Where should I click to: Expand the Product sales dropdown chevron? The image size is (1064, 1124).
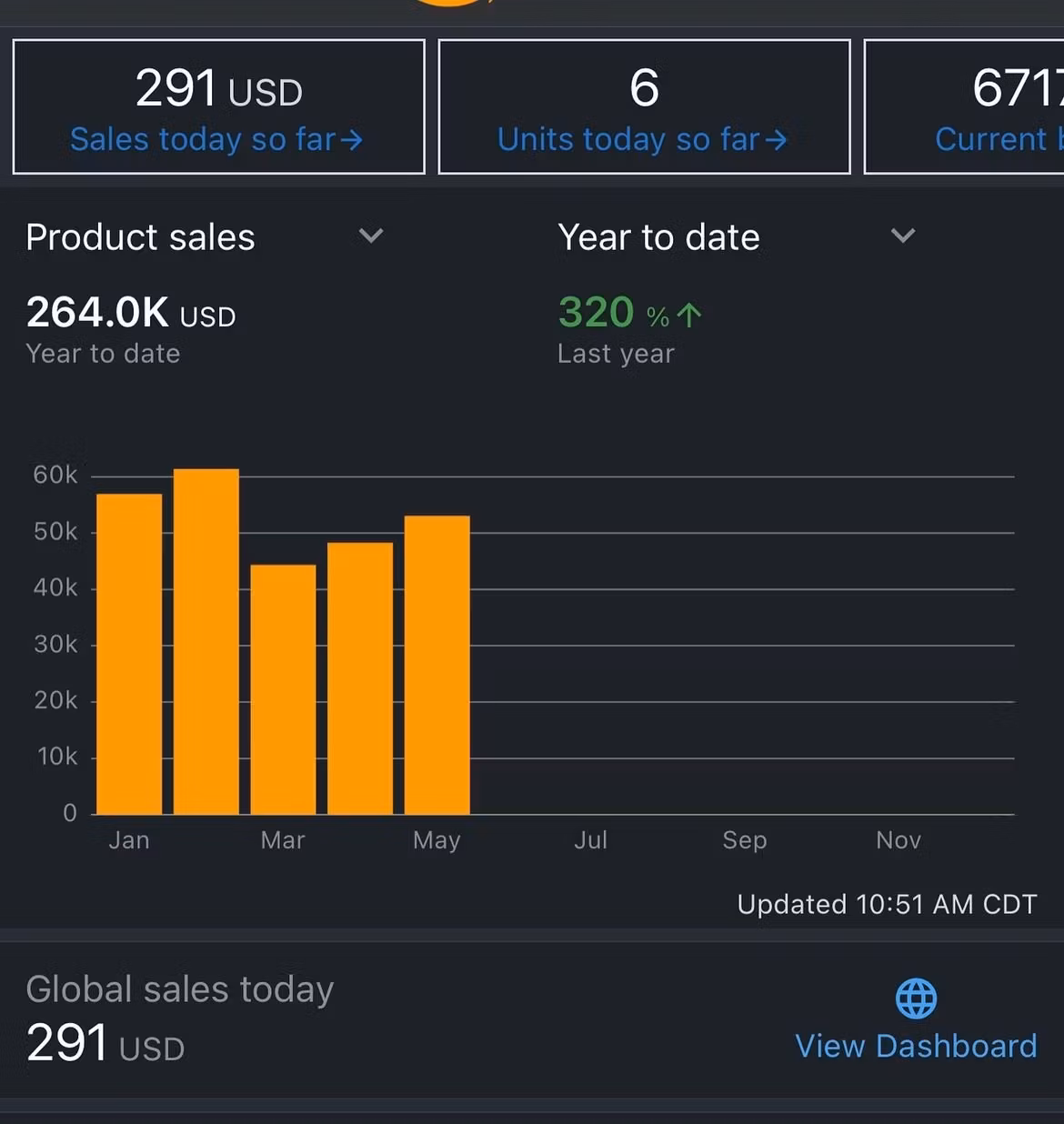[371, 236]
